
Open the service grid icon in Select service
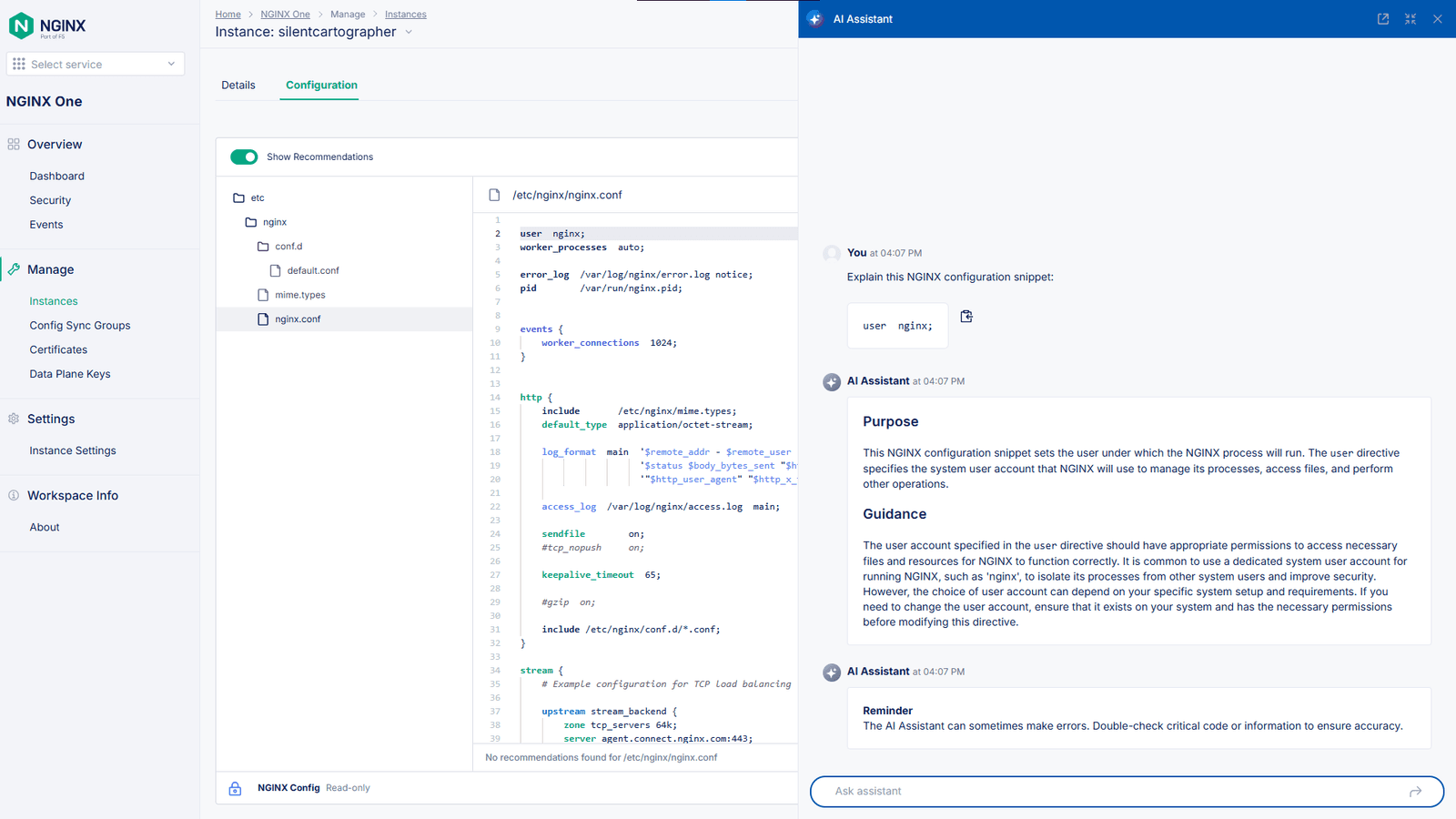18,64
